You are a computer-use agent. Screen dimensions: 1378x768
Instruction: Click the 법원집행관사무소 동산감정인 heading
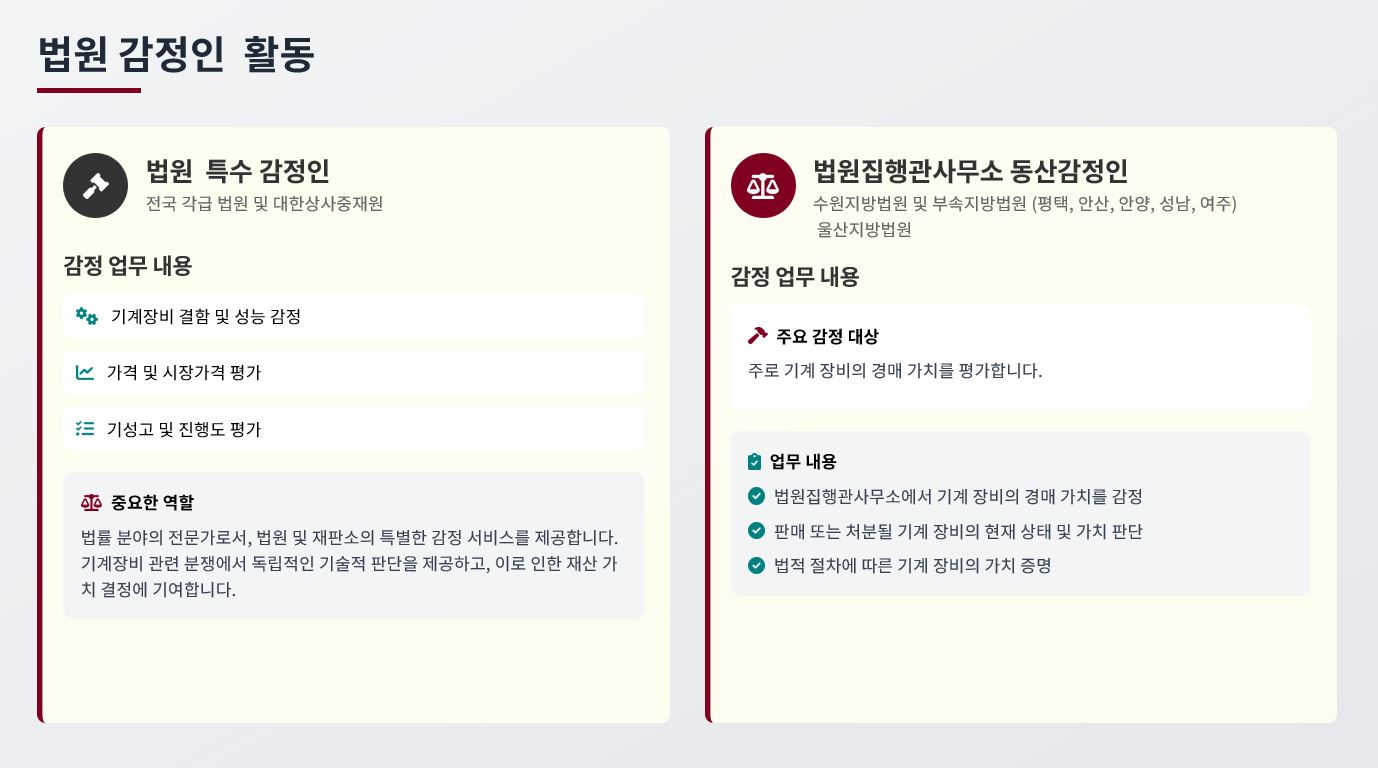coord(970,172)
